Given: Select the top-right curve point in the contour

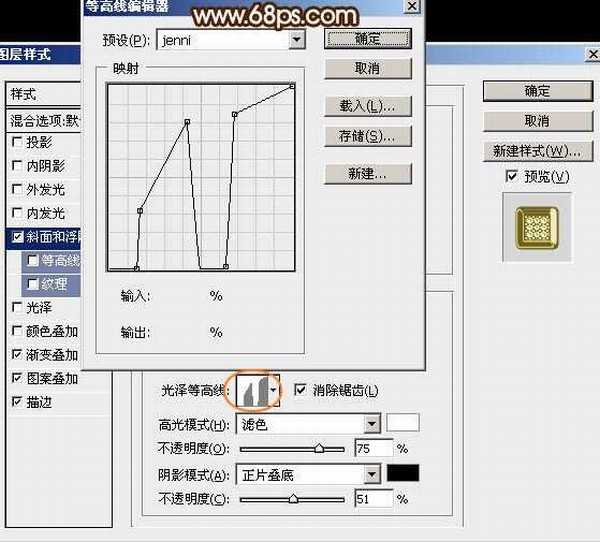Looking at the screenshot, I should click(292, 87).
